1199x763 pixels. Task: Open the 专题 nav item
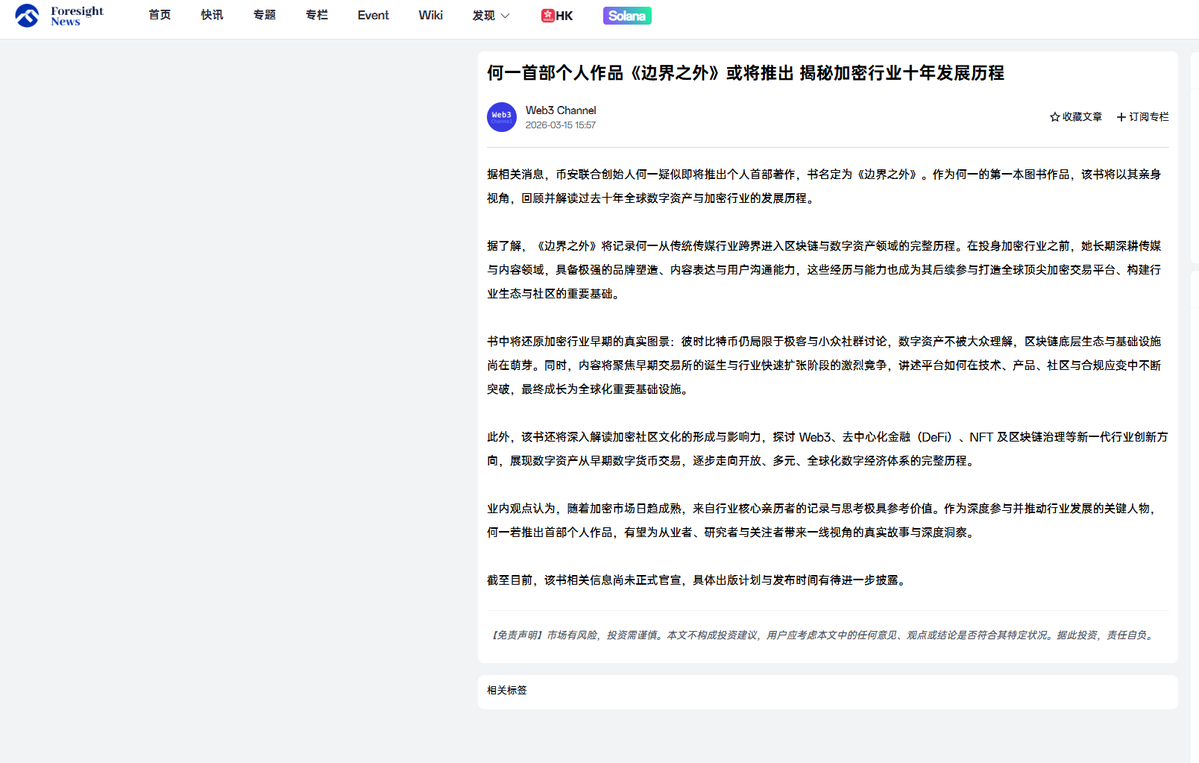click(265, 15)
